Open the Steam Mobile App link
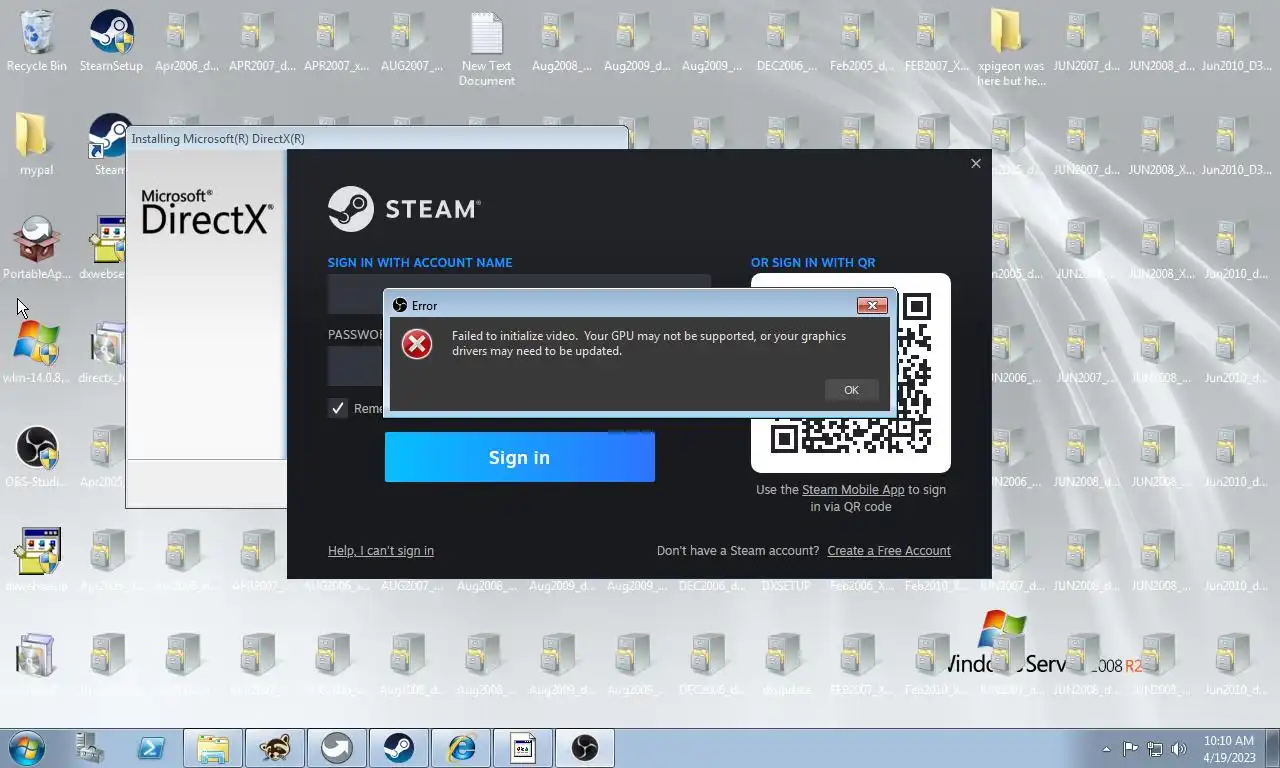 pyautogui.click(x=853, y=489)
